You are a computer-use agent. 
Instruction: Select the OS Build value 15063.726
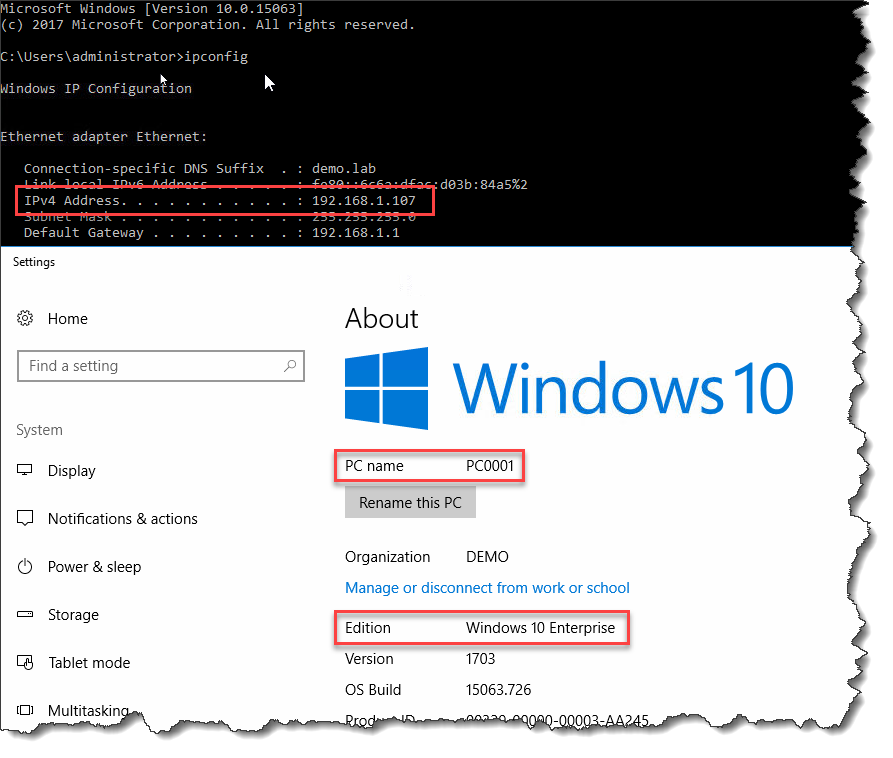pyautogui.click(x=498, y=690)
